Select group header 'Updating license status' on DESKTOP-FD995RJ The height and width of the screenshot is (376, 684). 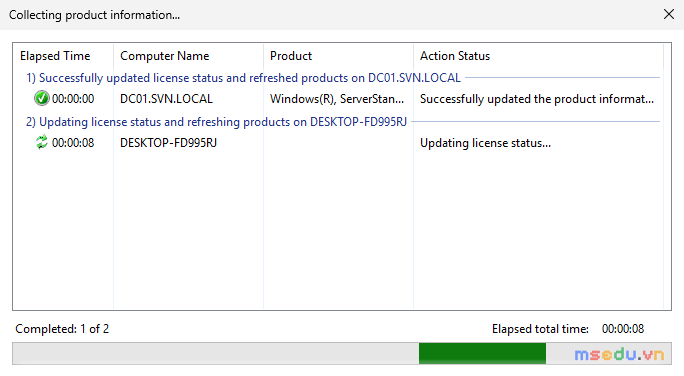point(216,122)
